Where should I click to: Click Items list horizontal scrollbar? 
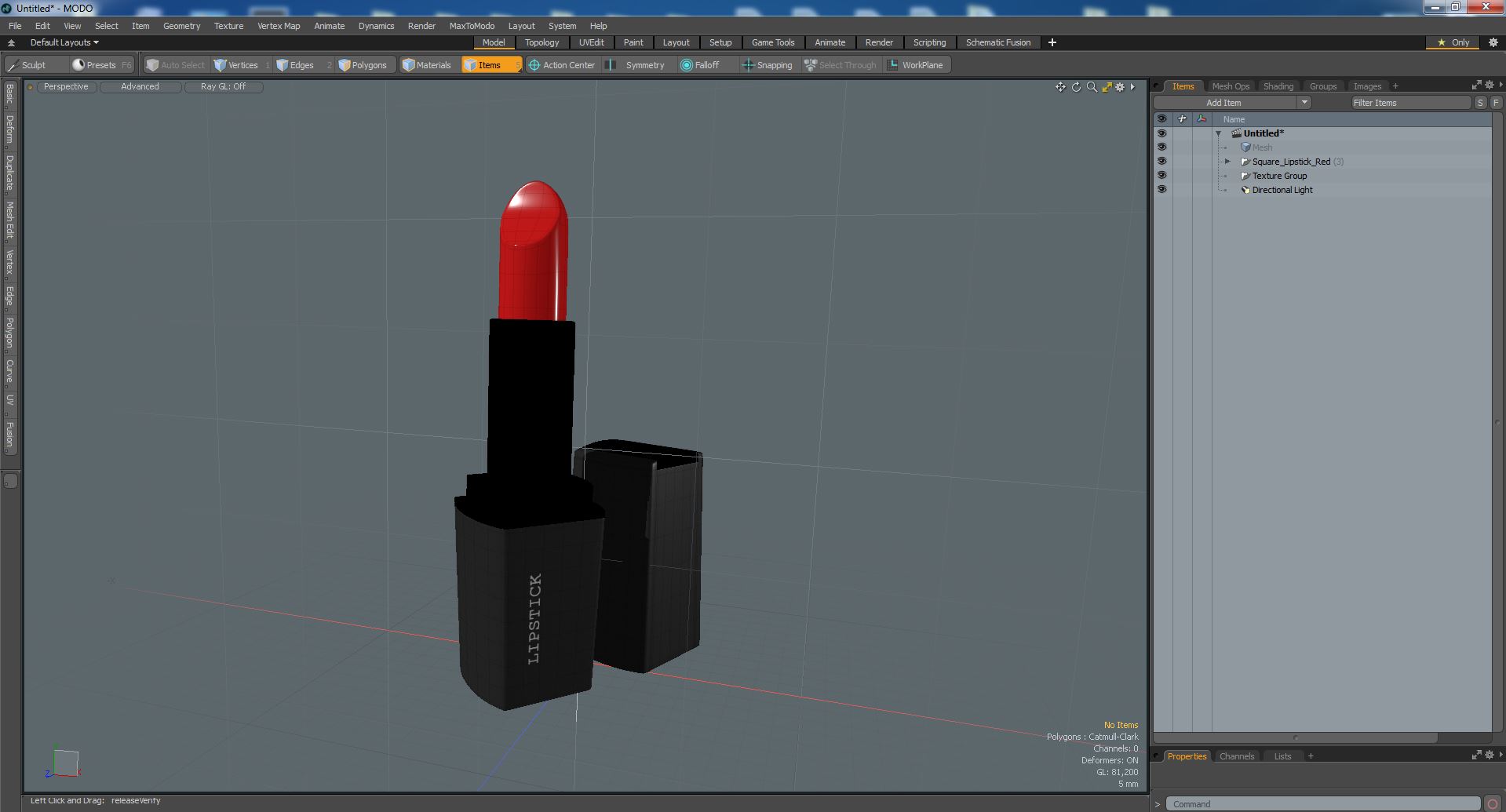tap(1296, 737)
